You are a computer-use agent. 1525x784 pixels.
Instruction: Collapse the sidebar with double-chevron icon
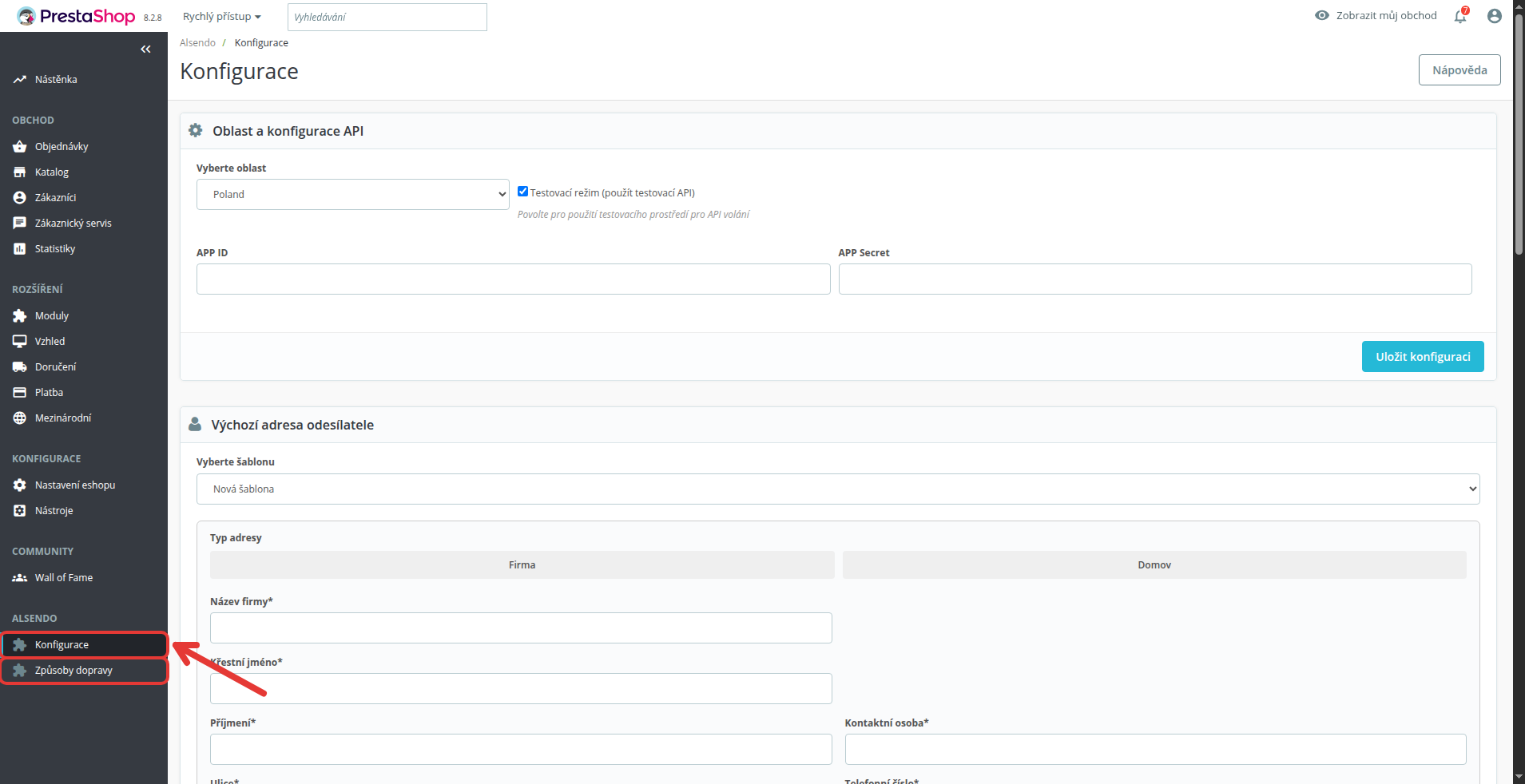pyautogui.click(x=145, y=49)
